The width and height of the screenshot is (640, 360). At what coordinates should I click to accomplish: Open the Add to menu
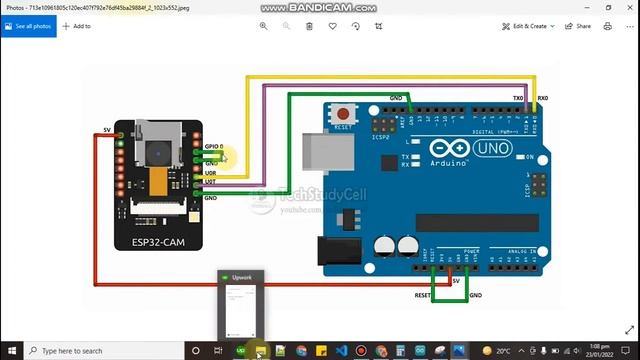pyautogui.click(x=77, y=26)
